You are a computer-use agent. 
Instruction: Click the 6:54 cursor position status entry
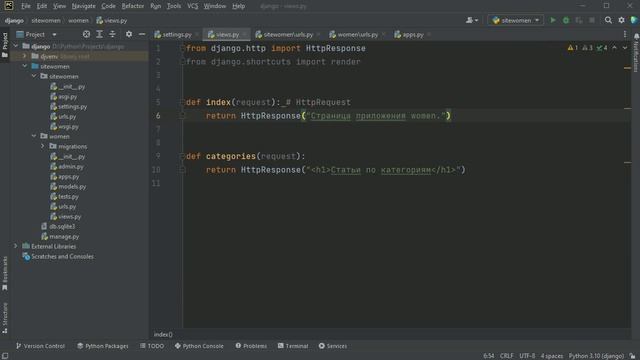click(x=489, y=356)
